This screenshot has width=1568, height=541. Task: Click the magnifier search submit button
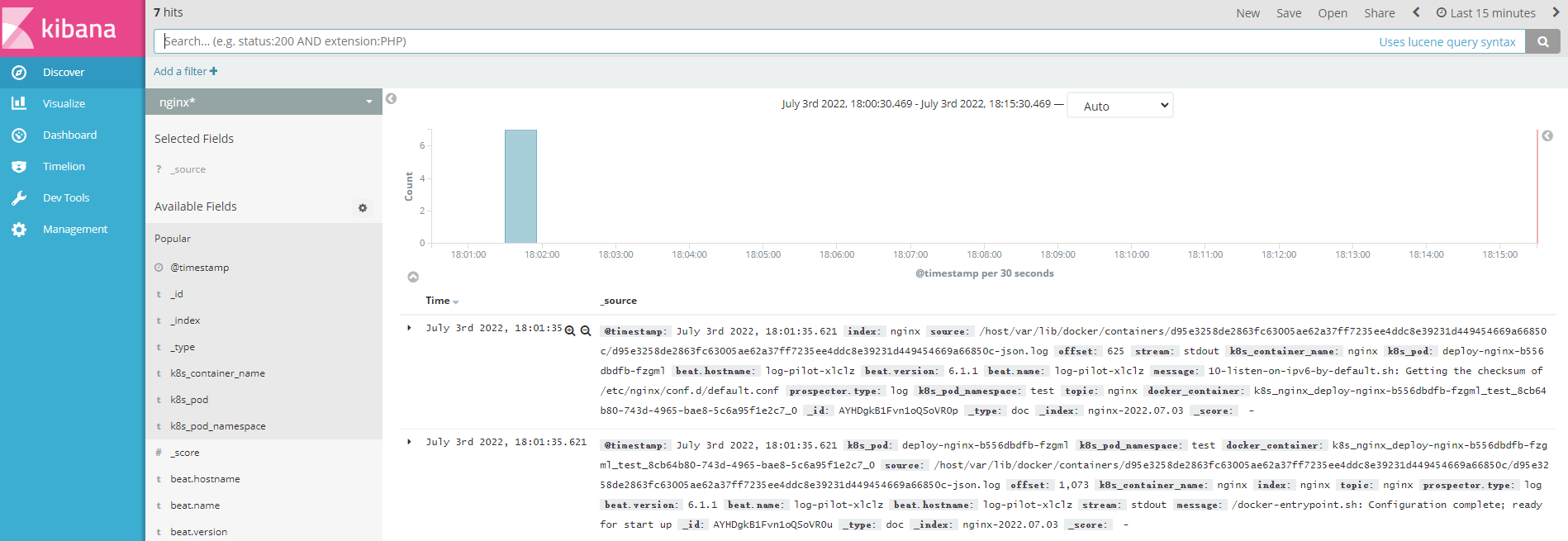tap(1542, 41)
